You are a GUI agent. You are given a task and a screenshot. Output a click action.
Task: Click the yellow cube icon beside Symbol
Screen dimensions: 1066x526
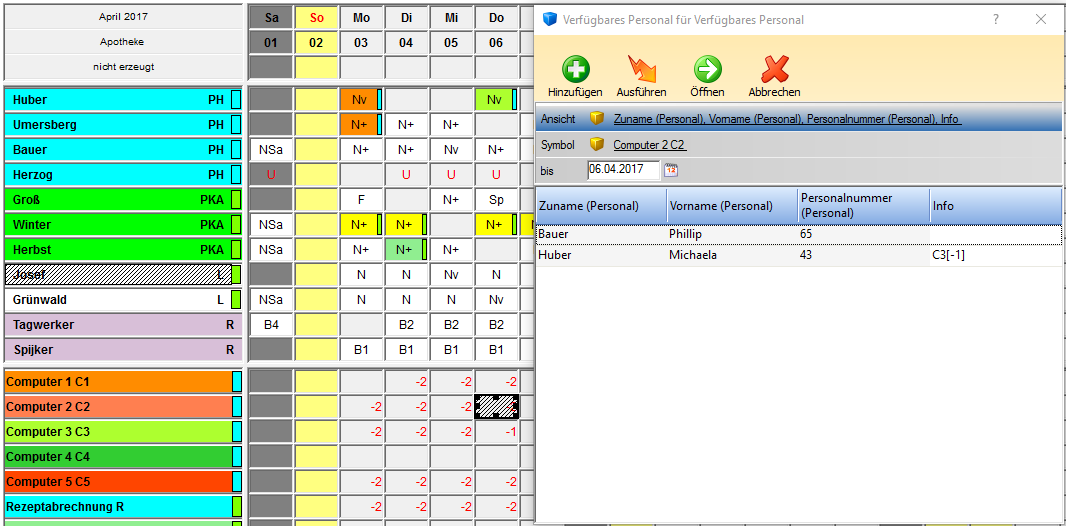click(598, 145)
